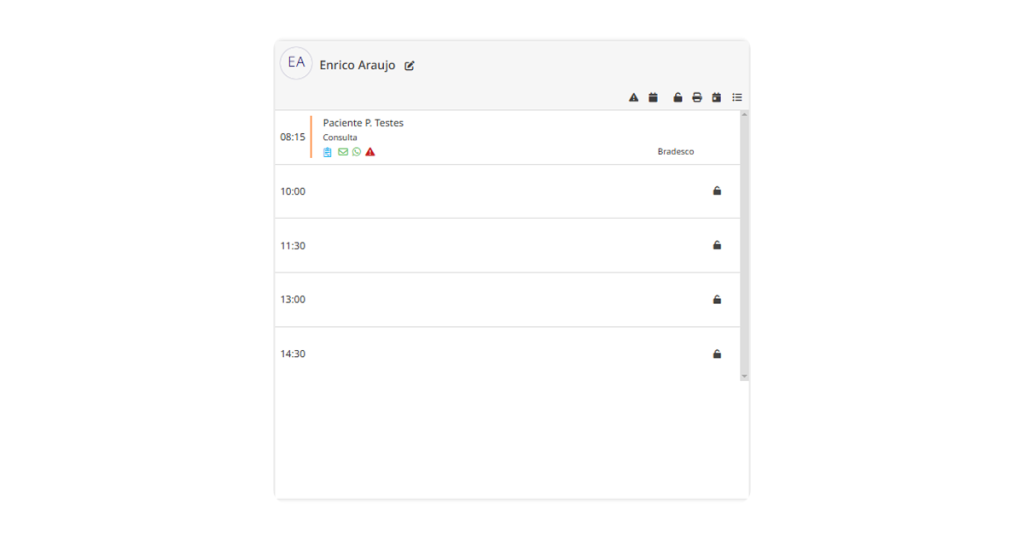Open the calendar icon in toolbar
Screen dimensions: 1024x538
pos(653,97)
